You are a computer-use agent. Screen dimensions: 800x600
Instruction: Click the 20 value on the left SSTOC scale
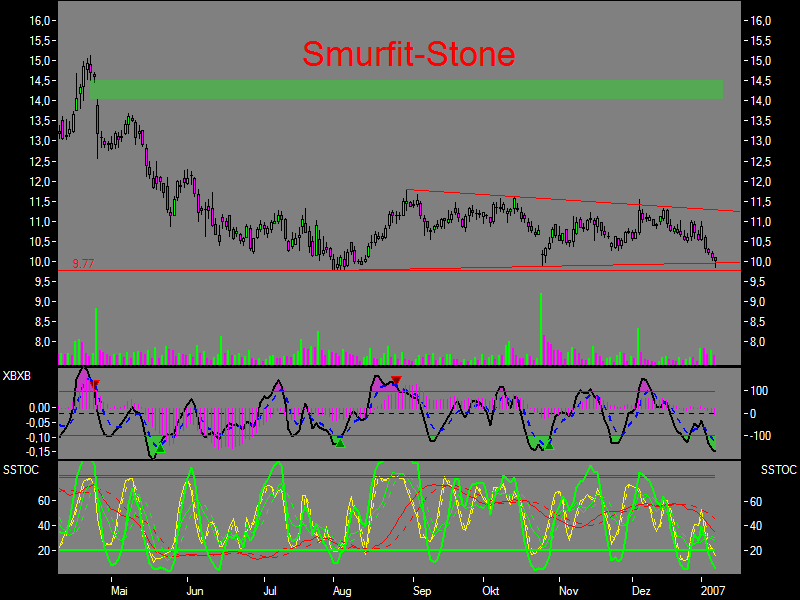(x=44, y=551)
